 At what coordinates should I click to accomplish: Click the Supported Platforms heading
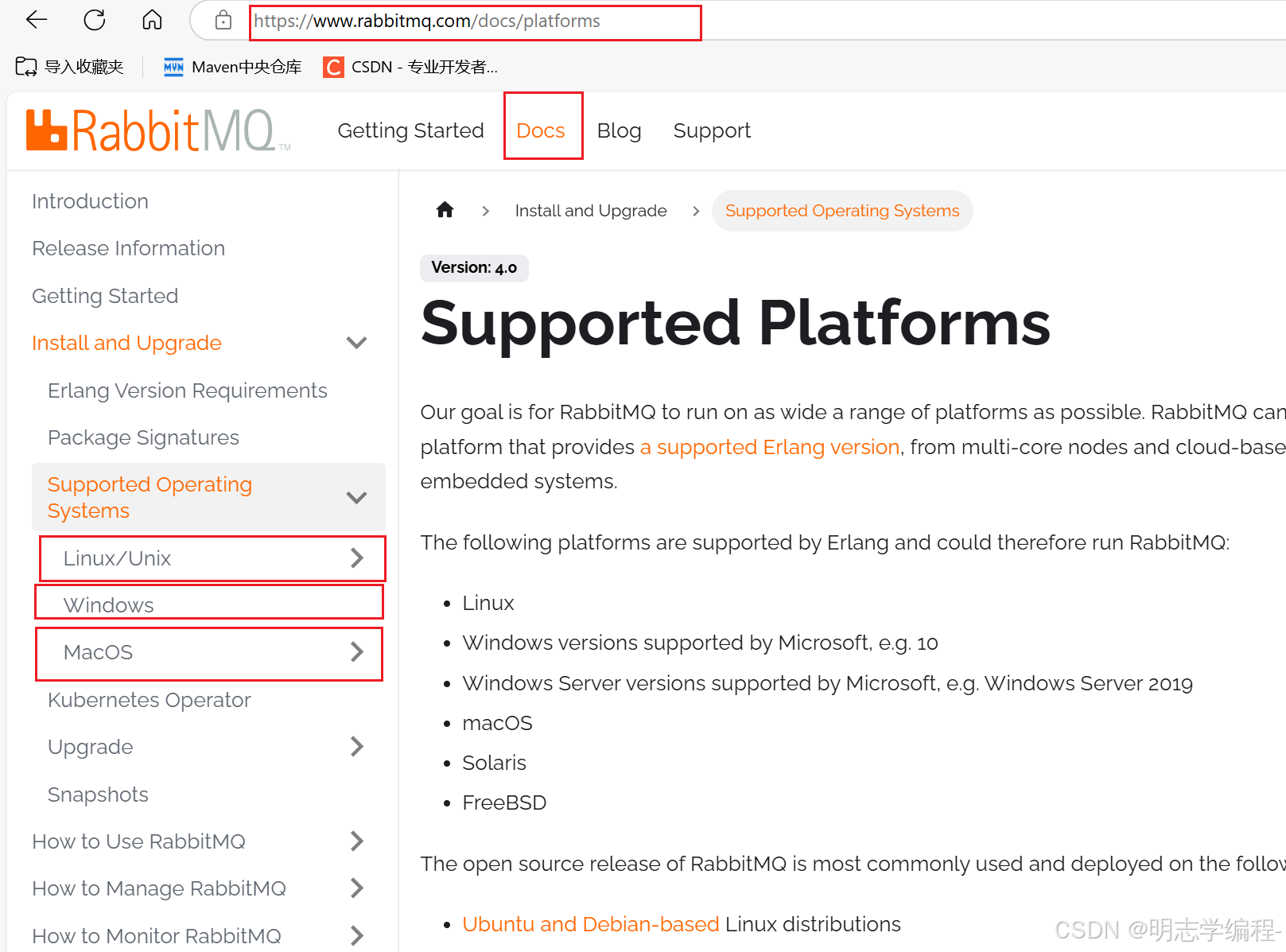point(736,323)
